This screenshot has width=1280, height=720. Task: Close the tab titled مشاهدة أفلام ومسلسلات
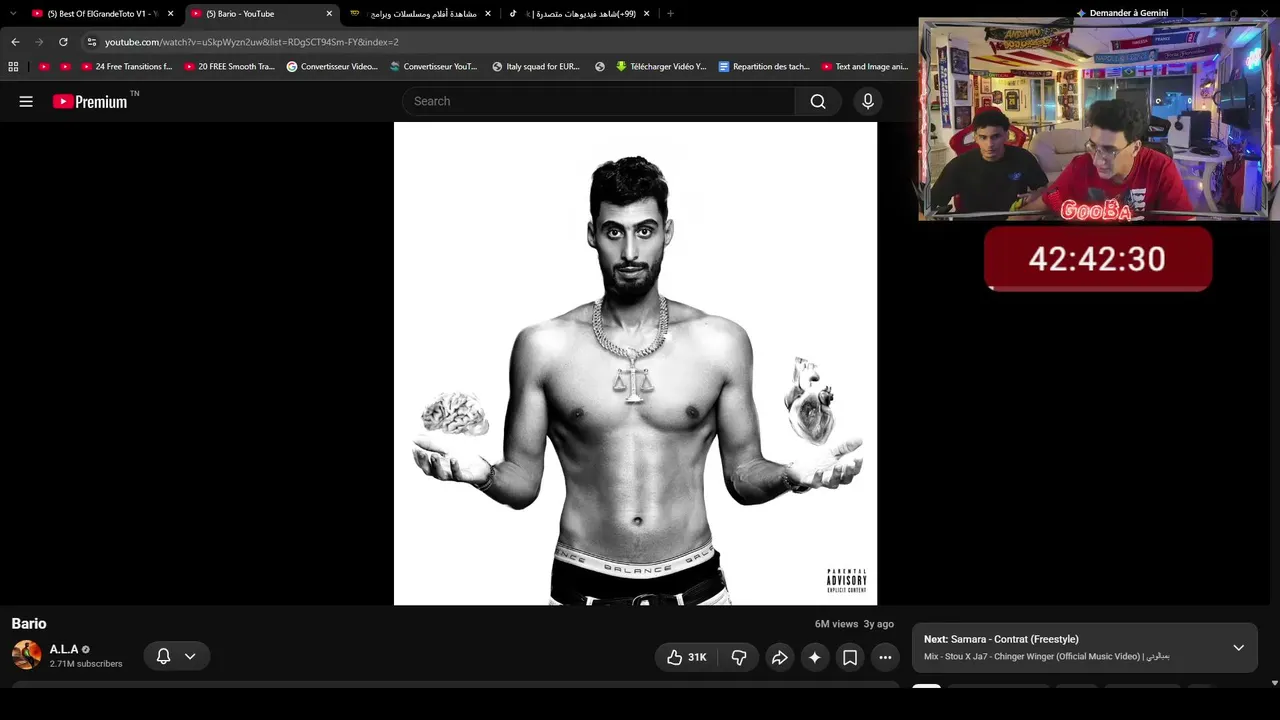point(488,14)
